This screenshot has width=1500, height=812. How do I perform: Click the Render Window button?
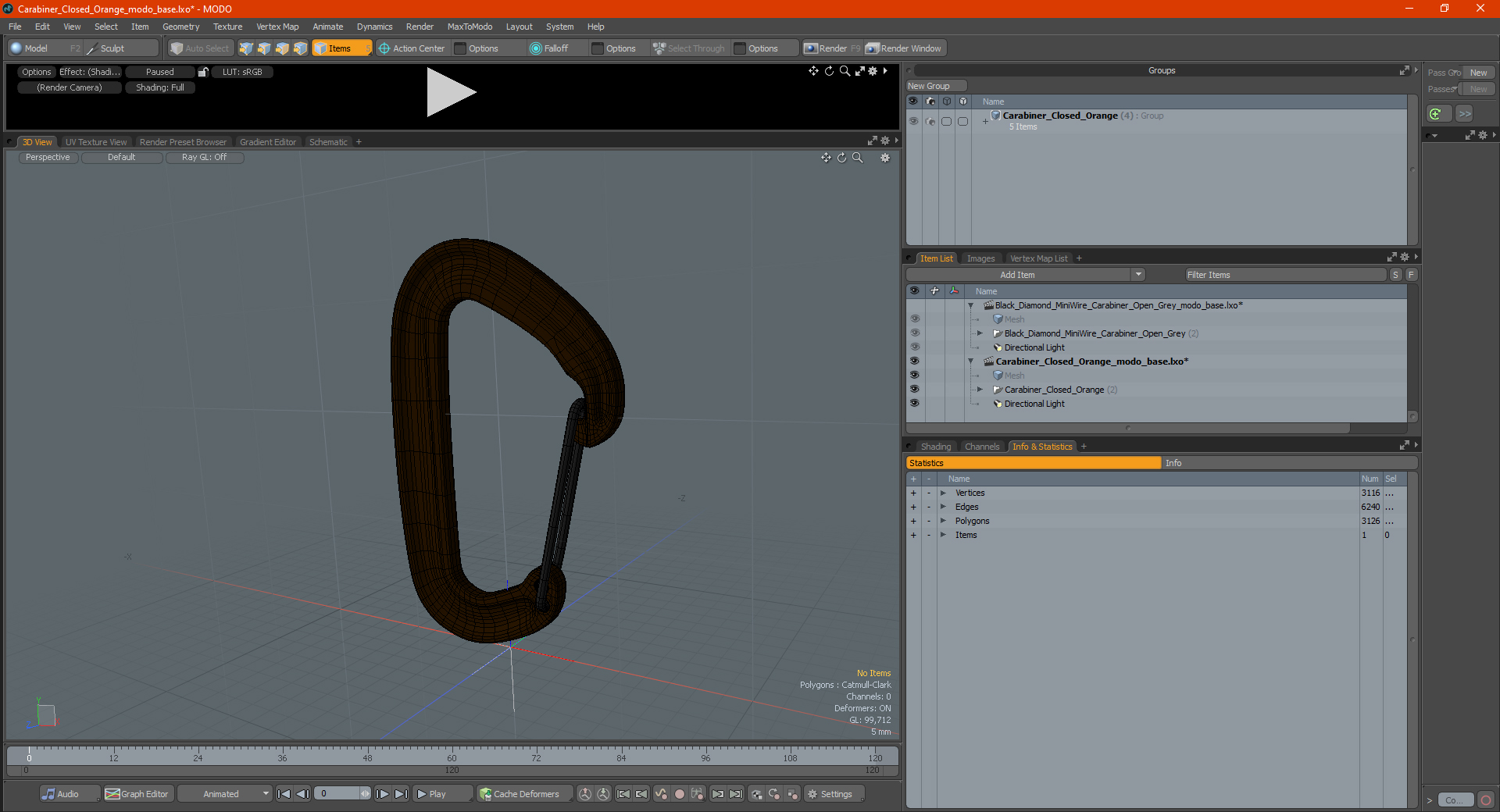coord(905,48)
